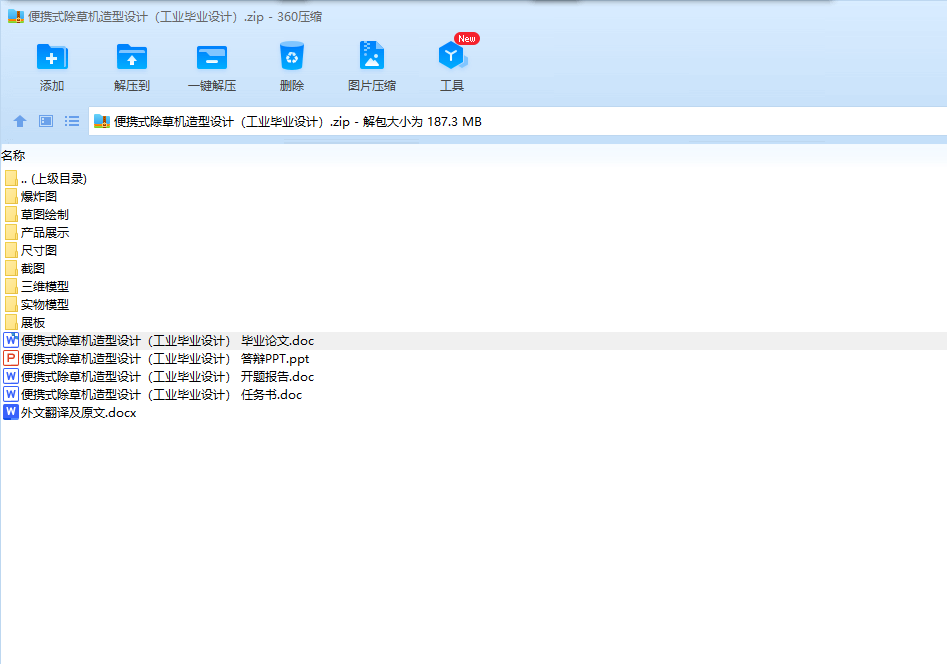
Task: Sort by the 名称 column header
Action: coord(13,155)
